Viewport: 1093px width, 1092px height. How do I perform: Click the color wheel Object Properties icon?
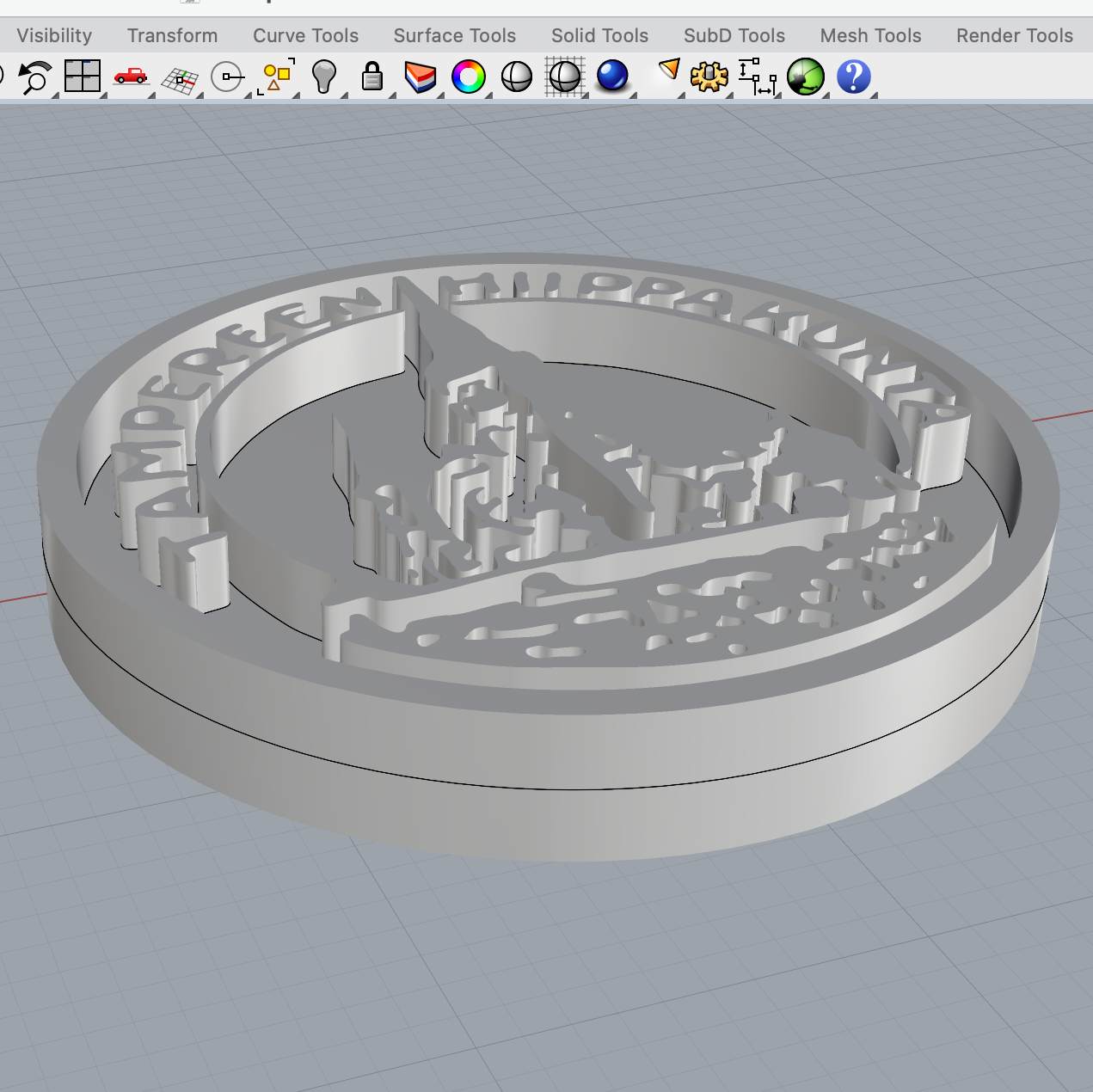[x=469, y=77]
